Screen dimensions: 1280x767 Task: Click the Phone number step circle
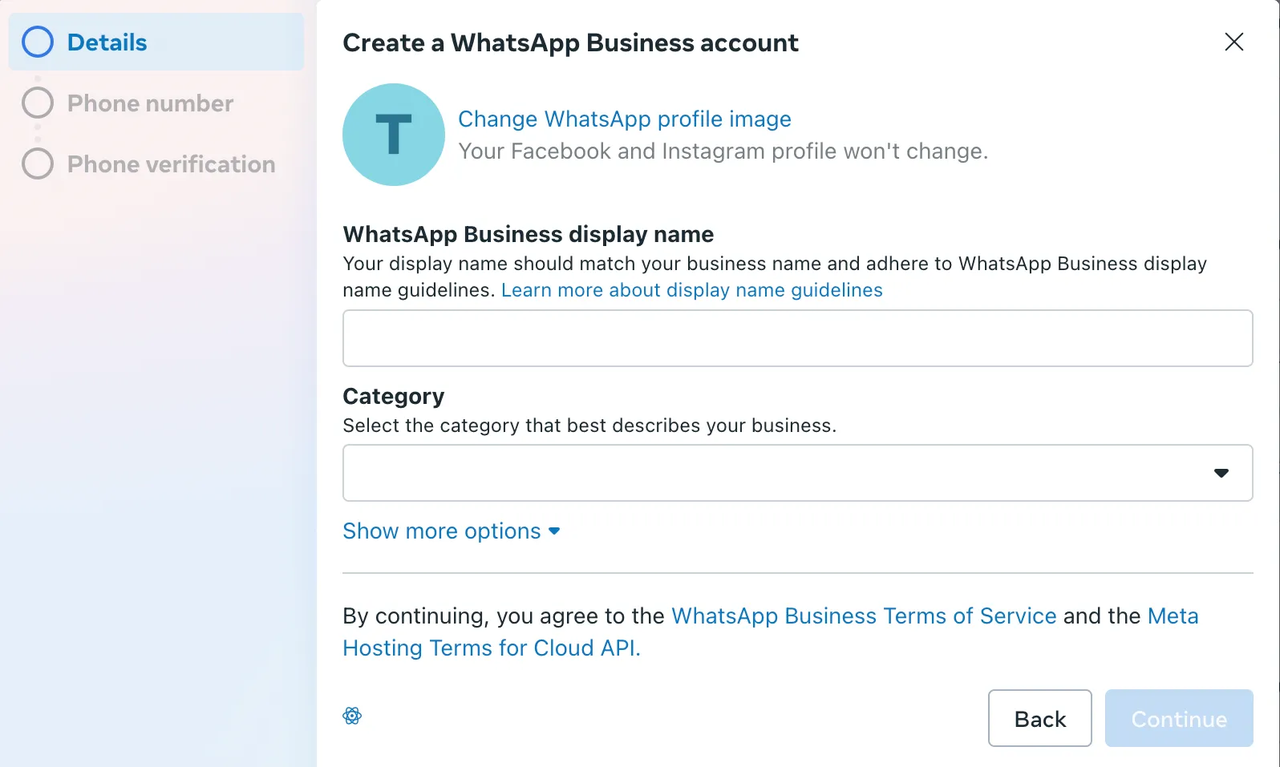pyautogui.click(x=38, y=103)
